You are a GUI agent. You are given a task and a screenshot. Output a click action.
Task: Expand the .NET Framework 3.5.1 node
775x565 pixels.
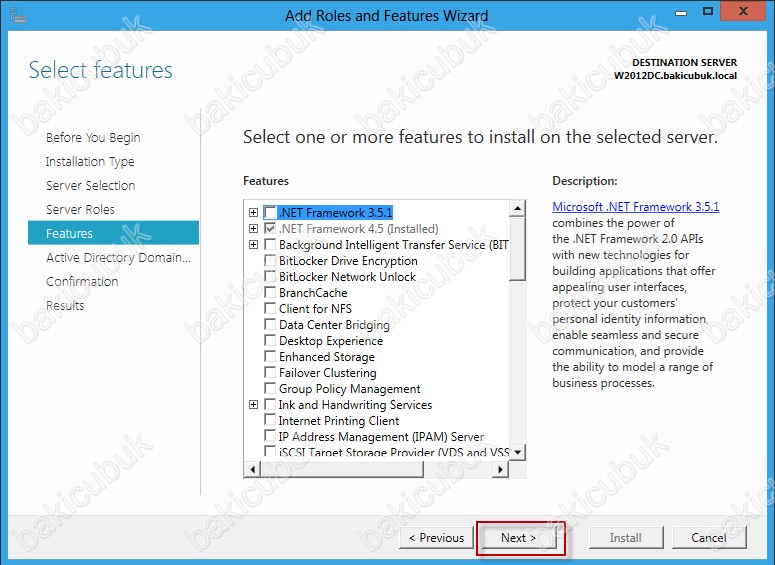(x=254, y=213)
